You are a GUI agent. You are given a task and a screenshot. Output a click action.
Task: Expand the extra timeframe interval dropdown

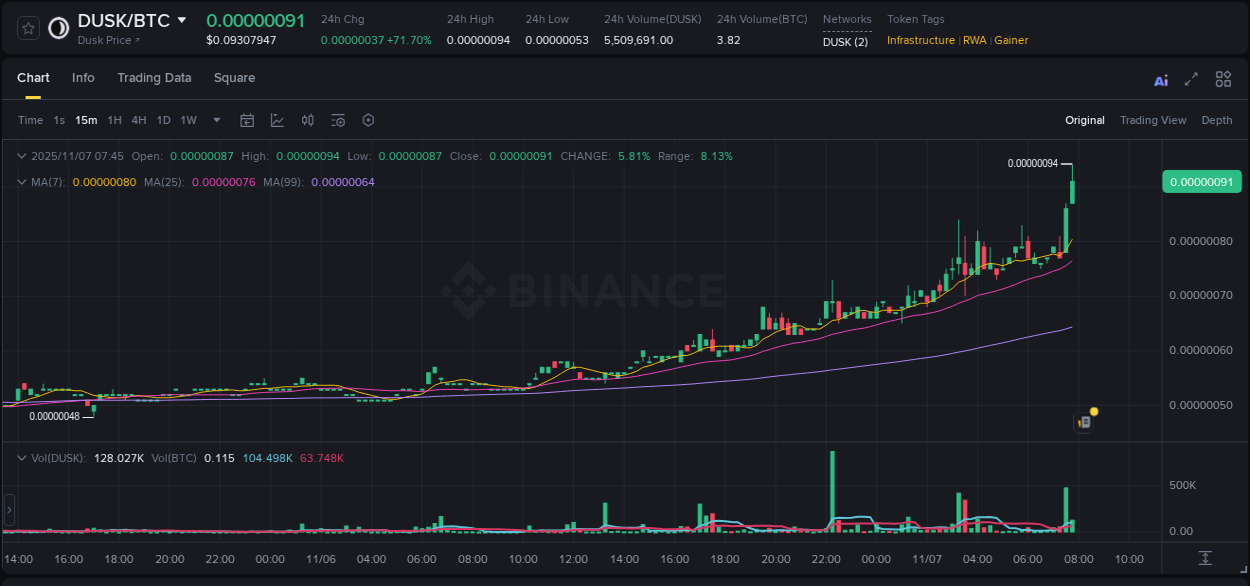(216, 120)
